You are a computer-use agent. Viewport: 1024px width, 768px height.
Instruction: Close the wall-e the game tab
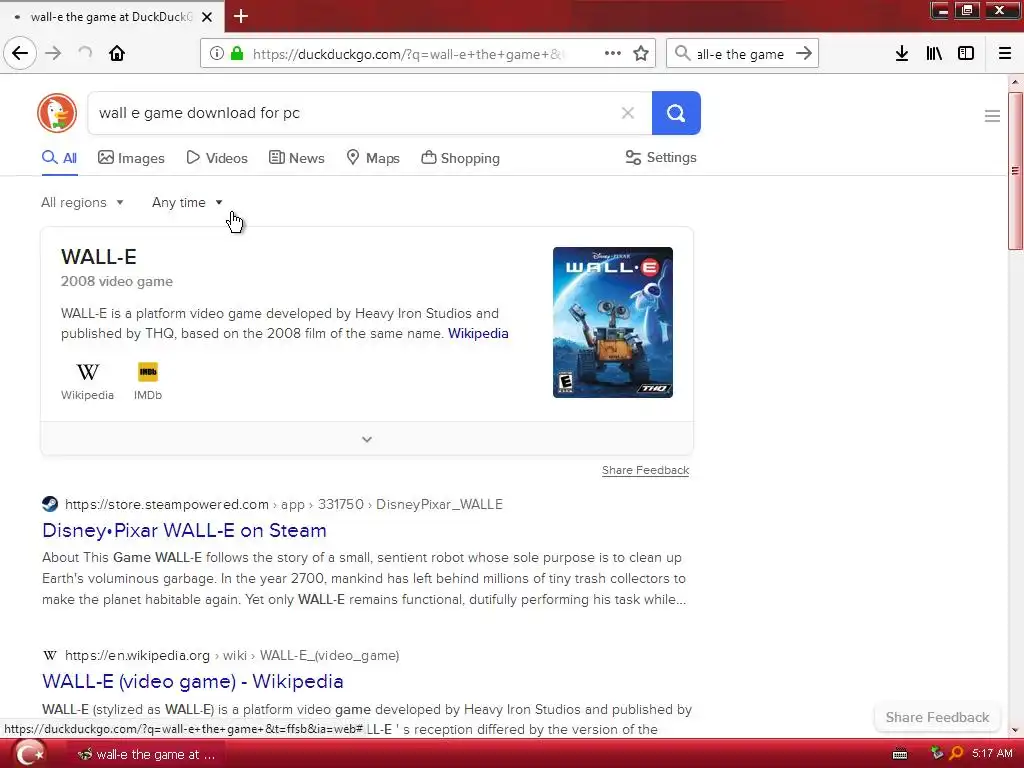[x=207, y=17]
